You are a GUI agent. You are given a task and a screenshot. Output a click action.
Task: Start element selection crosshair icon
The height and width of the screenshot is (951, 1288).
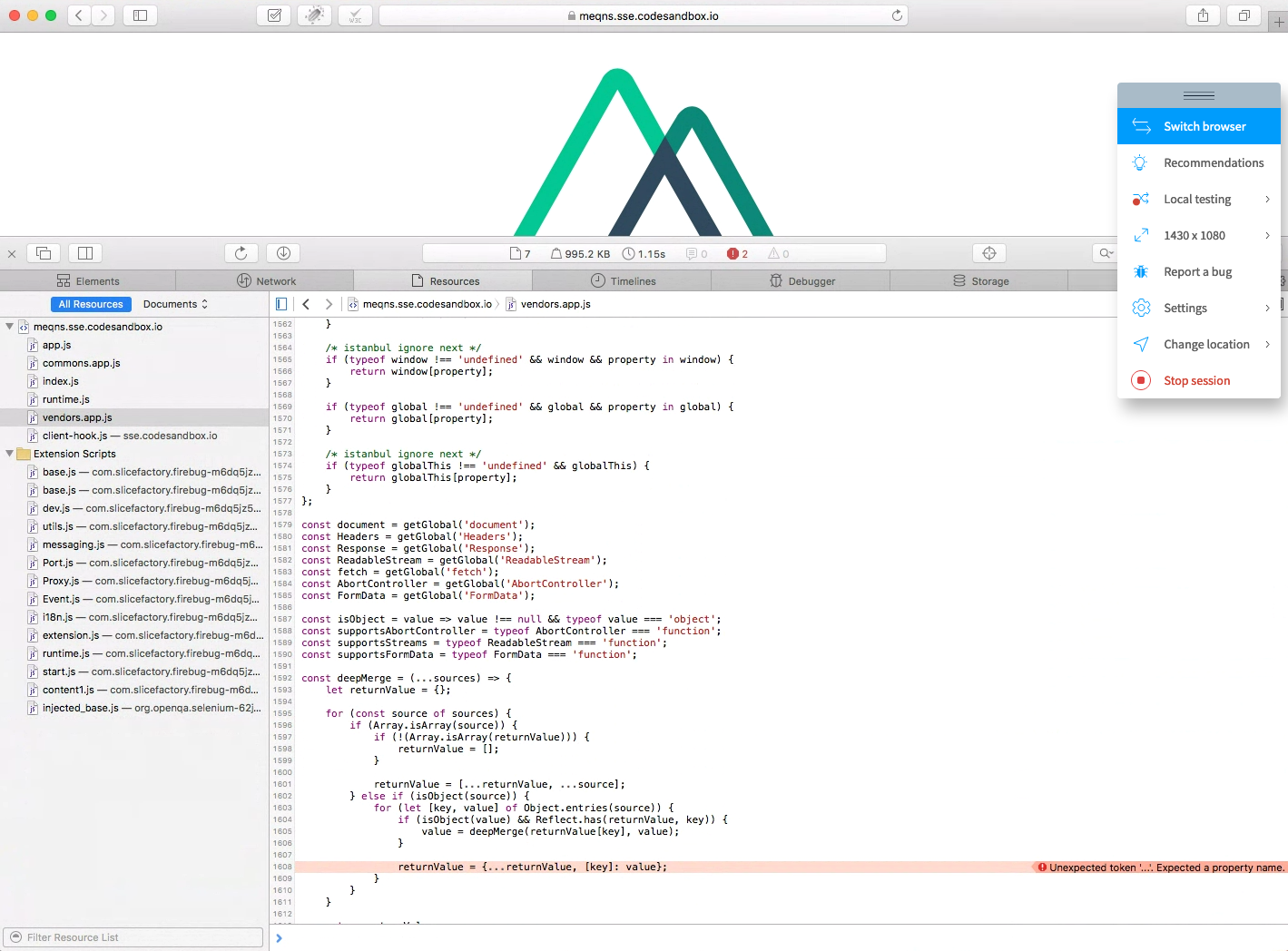pyautogui.click(x=989, y=253)
